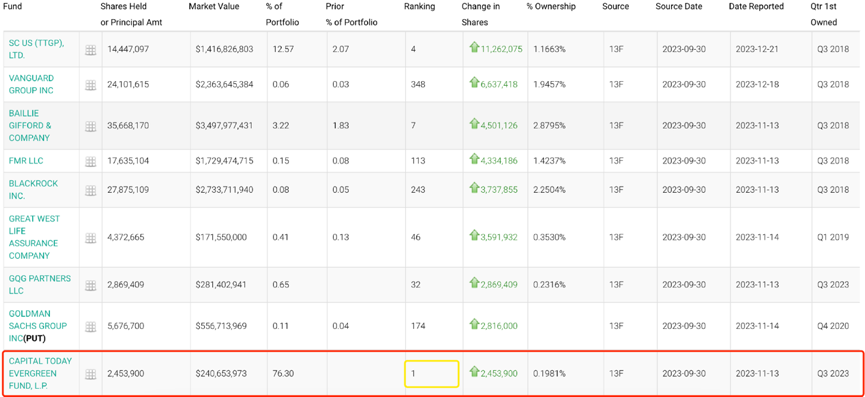Follow the CAPITAL TODAY EVERGREEN FUND link
The image size is (865, 397).
[40, 373]
